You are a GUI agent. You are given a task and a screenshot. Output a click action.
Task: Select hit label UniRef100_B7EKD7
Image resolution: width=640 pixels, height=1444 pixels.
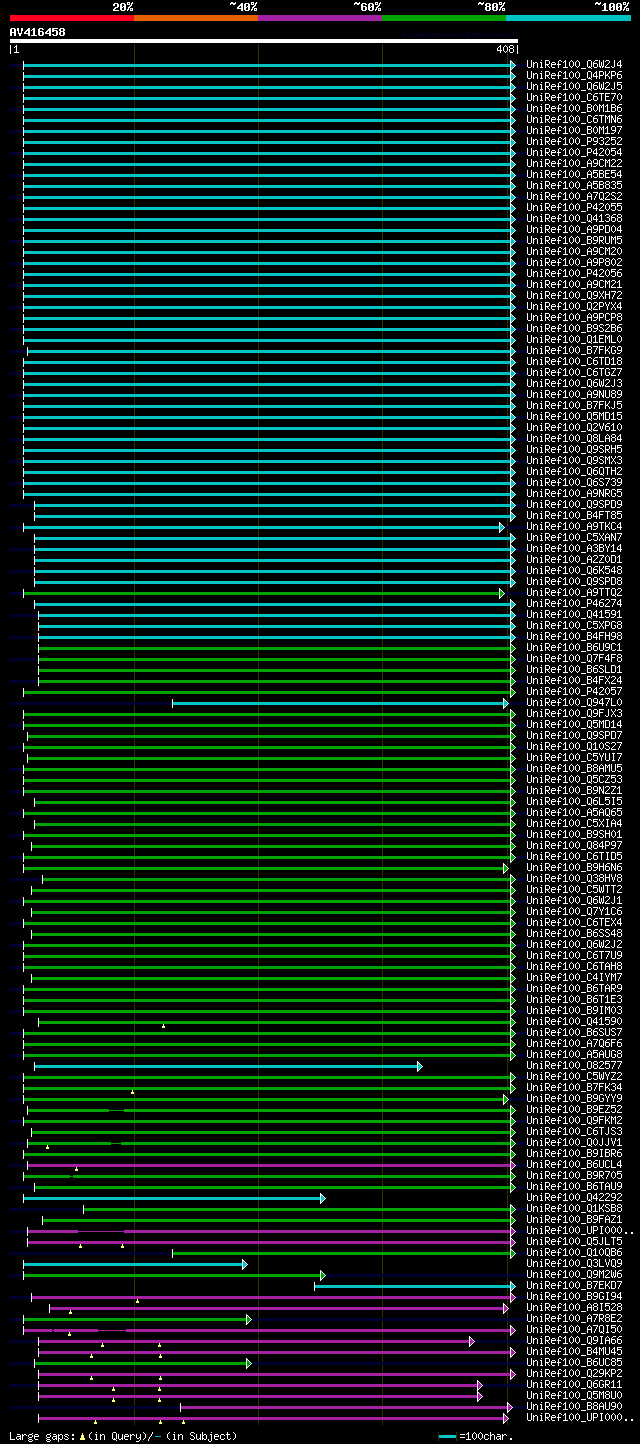click(574, 1286)
